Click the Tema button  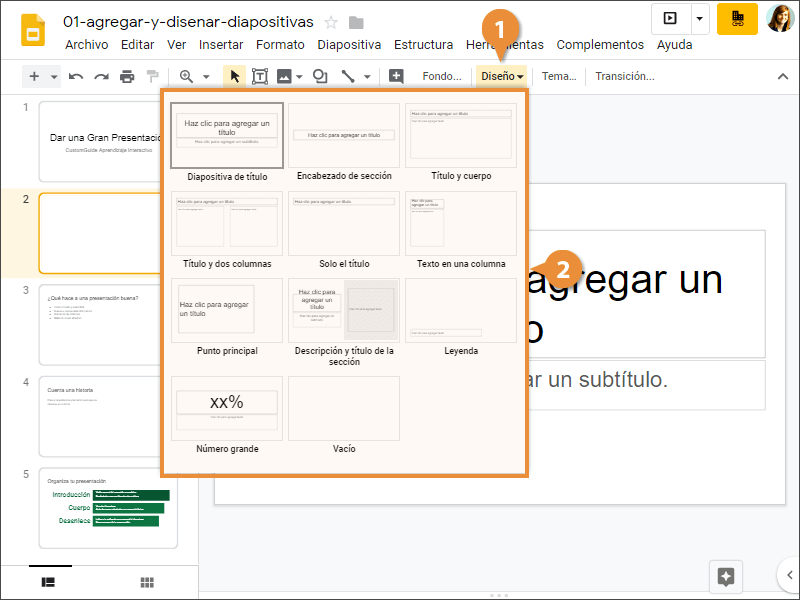(x=559, y=76)
